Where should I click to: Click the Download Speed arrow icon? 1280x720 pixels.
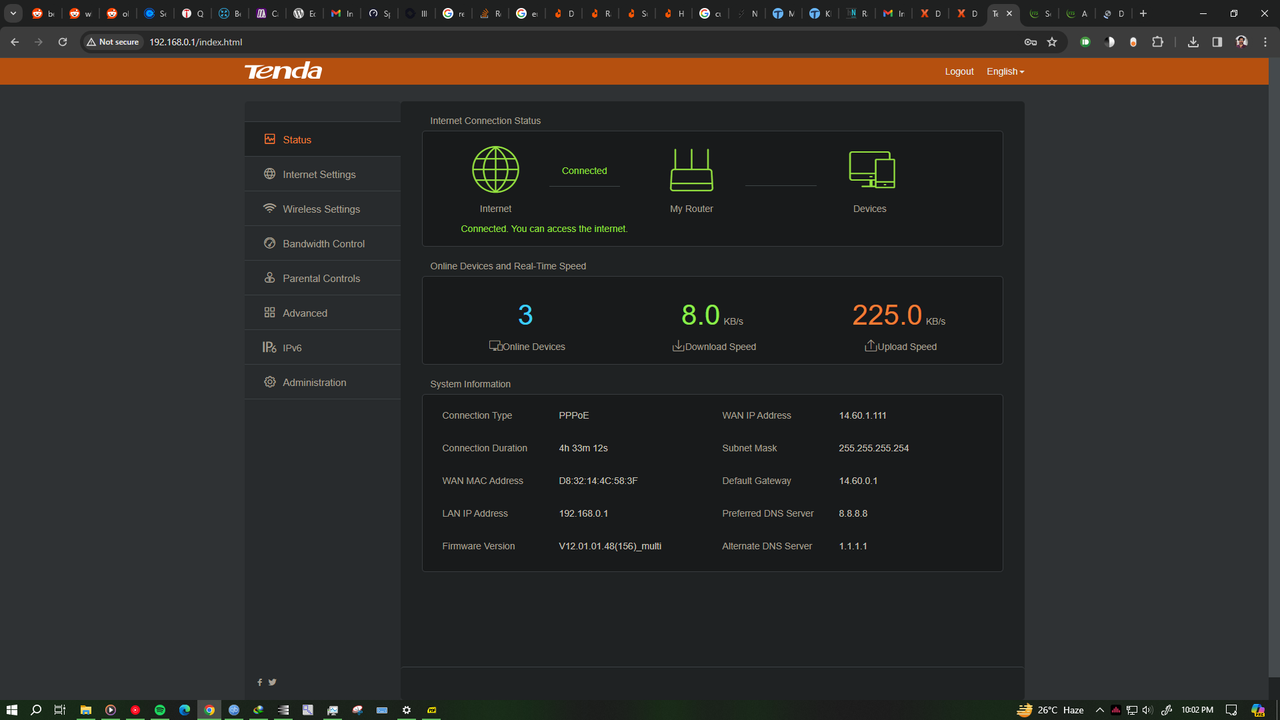click(678, 346)
